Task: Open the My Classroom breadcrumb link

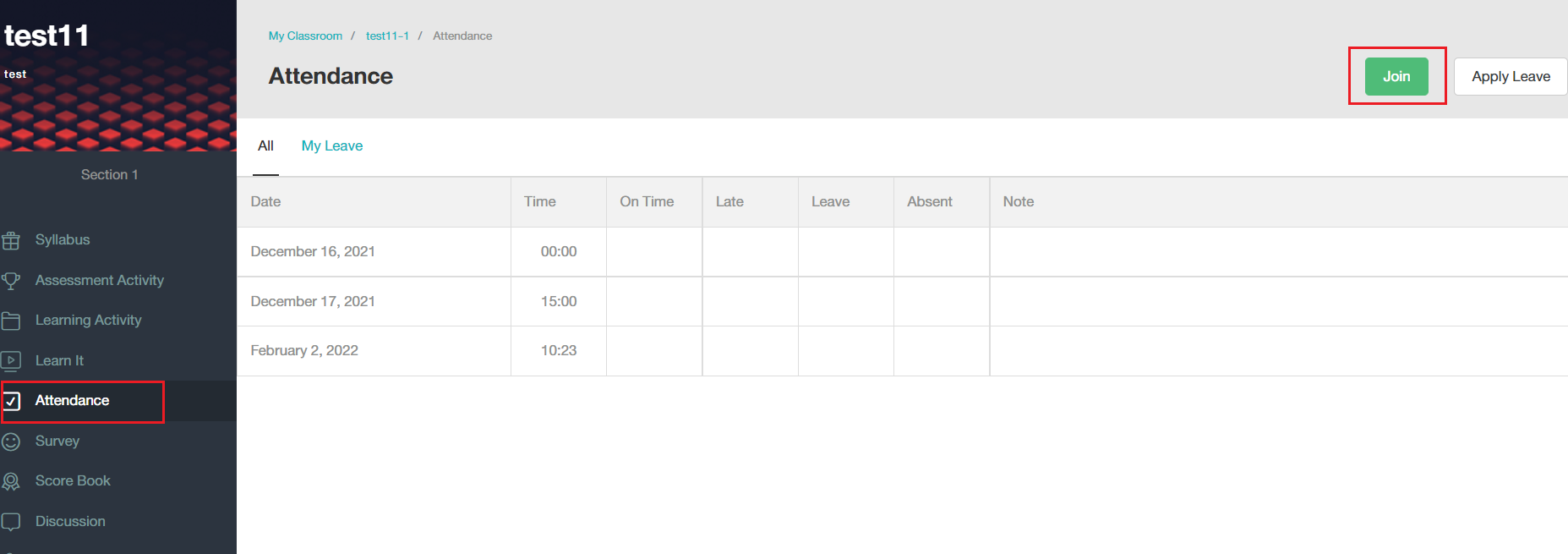Action: coord(305,36)
